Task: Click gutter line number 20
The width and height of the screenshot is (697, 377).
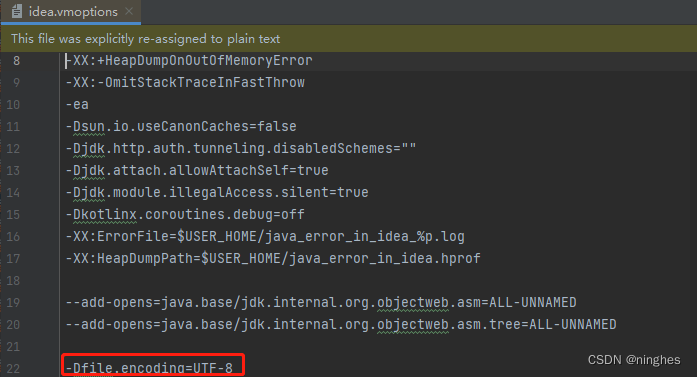Action: pyautogui.click(x=13, y=324)
